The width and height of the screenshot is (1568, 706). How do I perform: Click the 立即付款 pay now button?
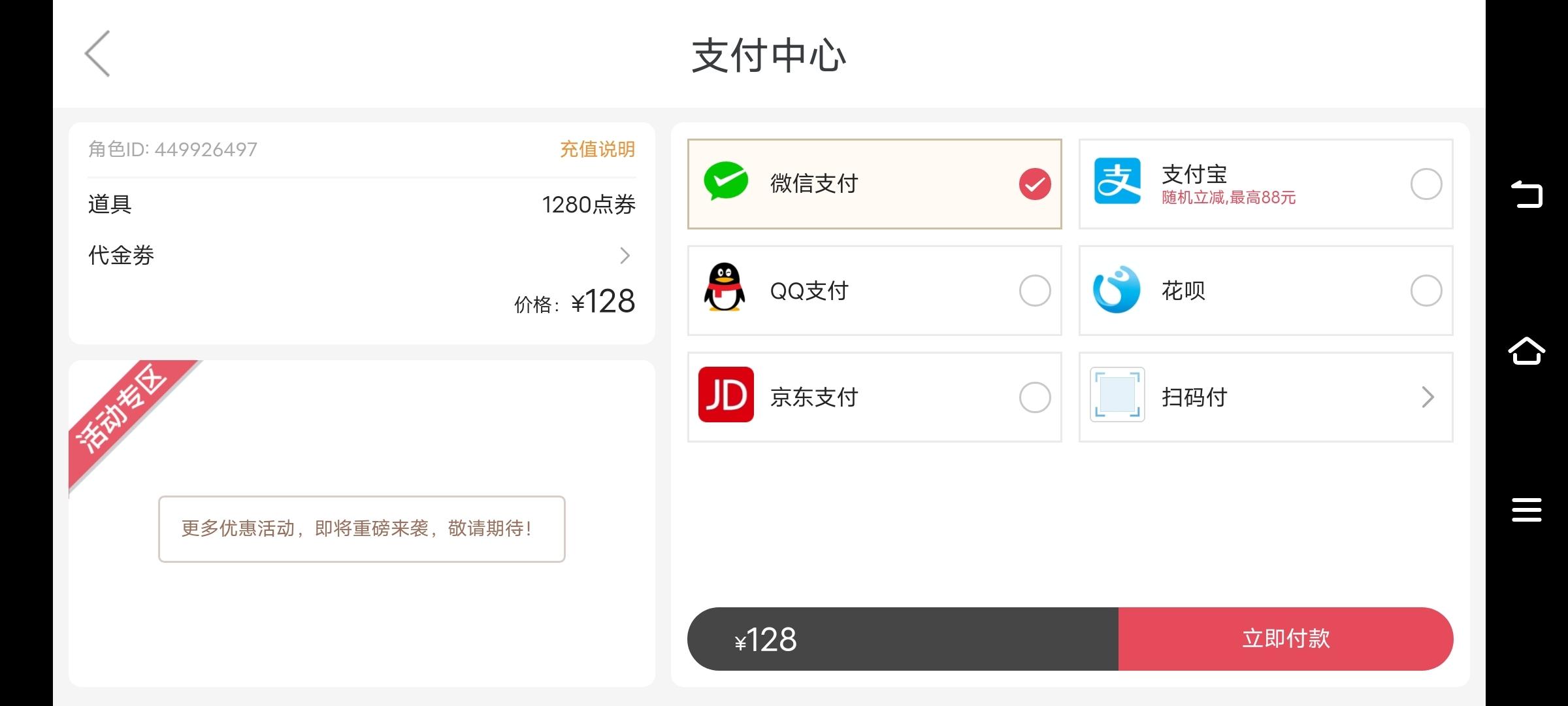(1286, 639)
